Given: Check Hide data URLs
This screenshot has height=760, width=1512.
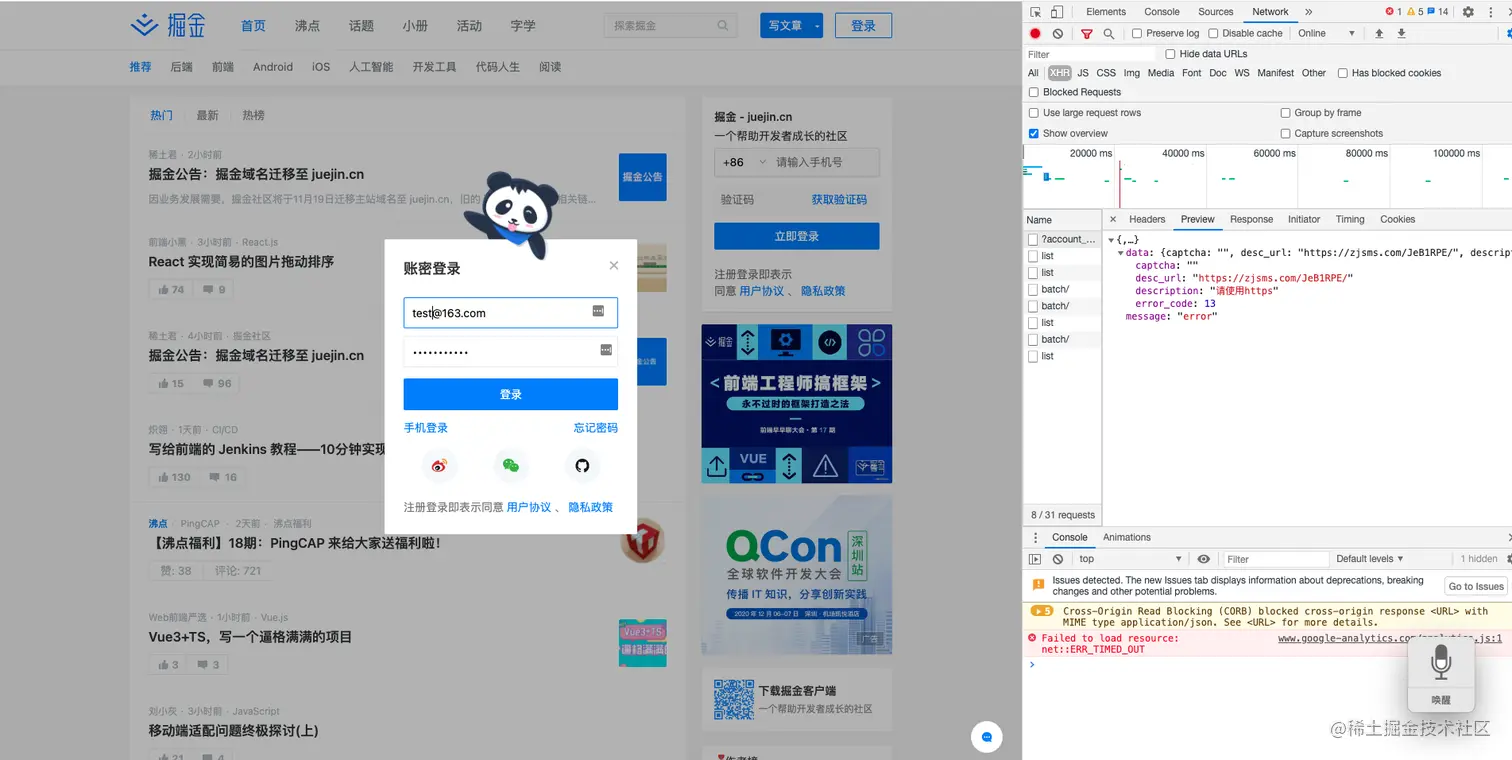Looking at the screenshot, I should pos(1171,54).
